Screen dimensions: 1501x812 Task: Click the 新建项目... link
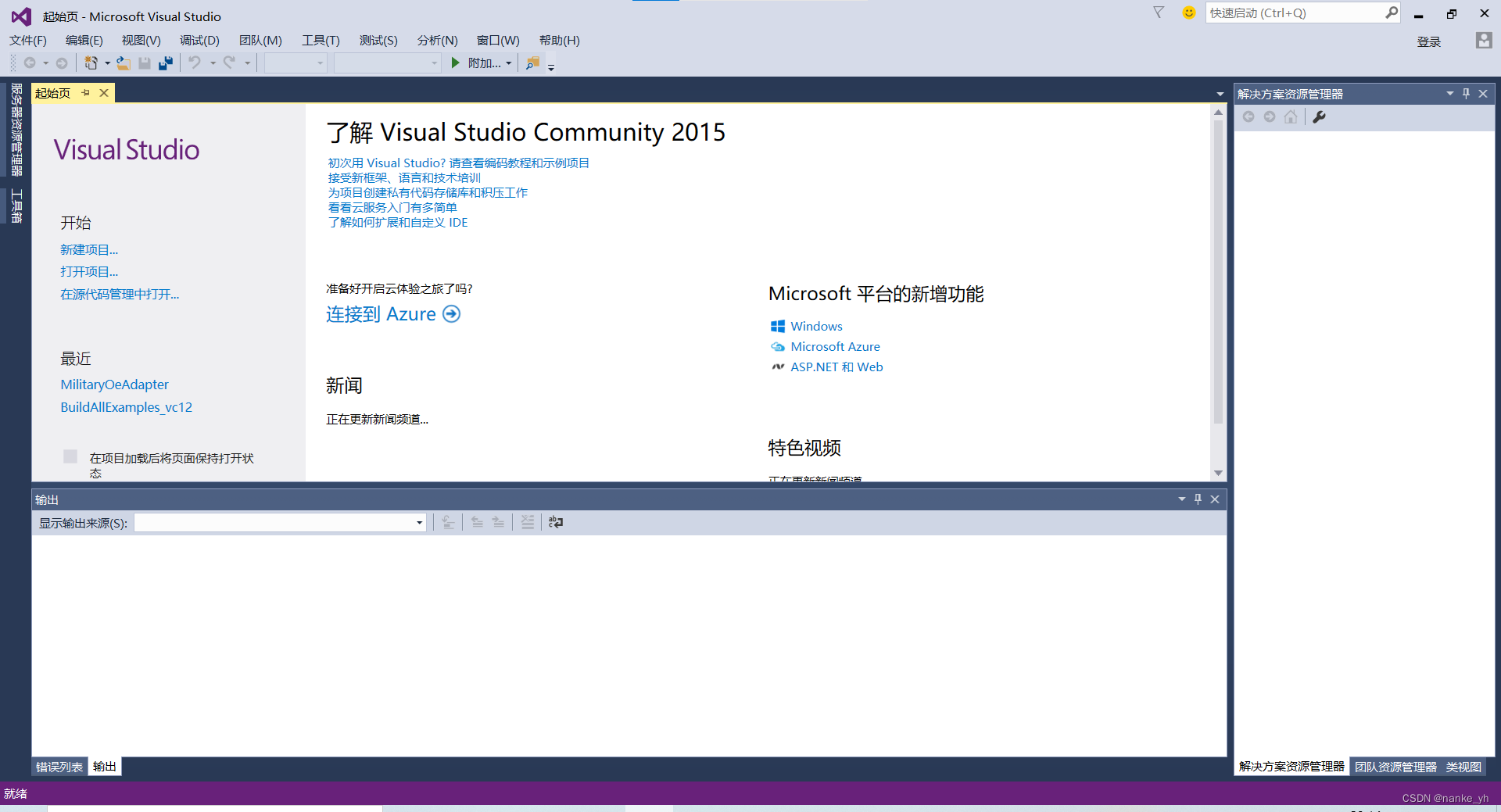89,250
